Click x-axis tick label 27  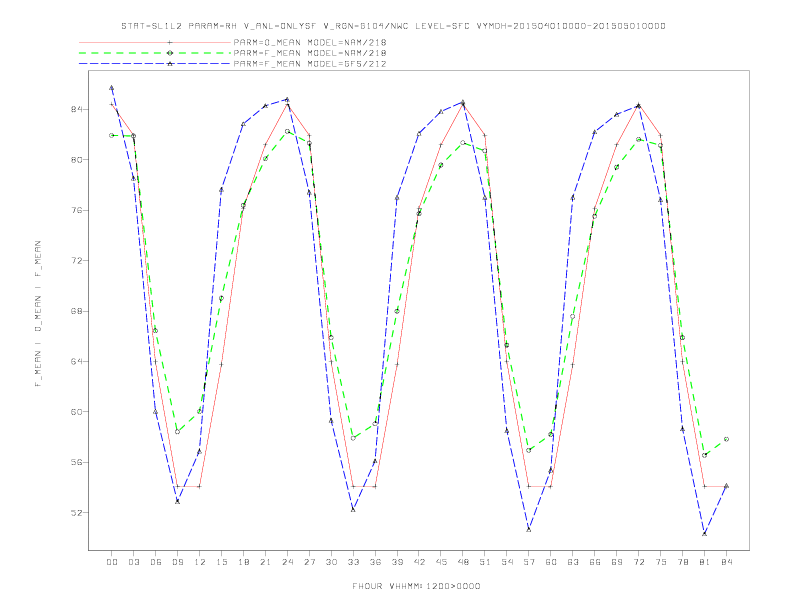[310, 562]
